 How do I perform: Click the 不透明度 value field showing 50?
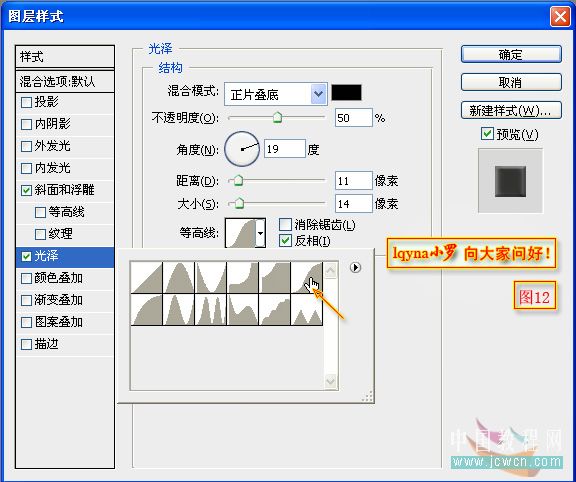point(353,118)
